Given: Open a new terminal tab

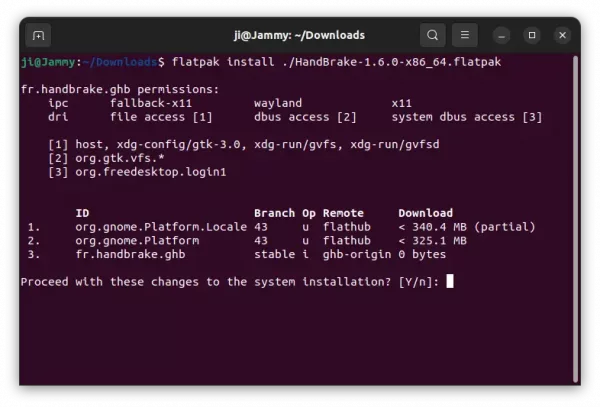Looking at the screenshot, I should (x=38, y=36).
